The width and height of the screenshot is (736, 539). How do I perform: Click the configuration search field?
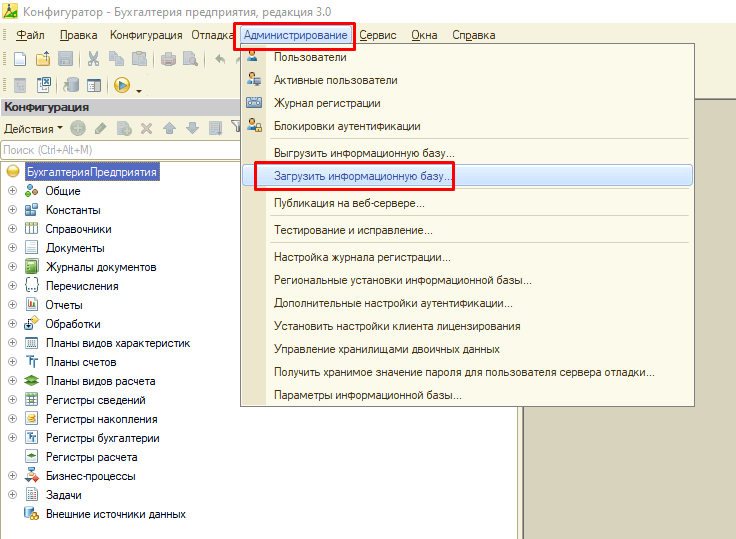coord(121,150)
